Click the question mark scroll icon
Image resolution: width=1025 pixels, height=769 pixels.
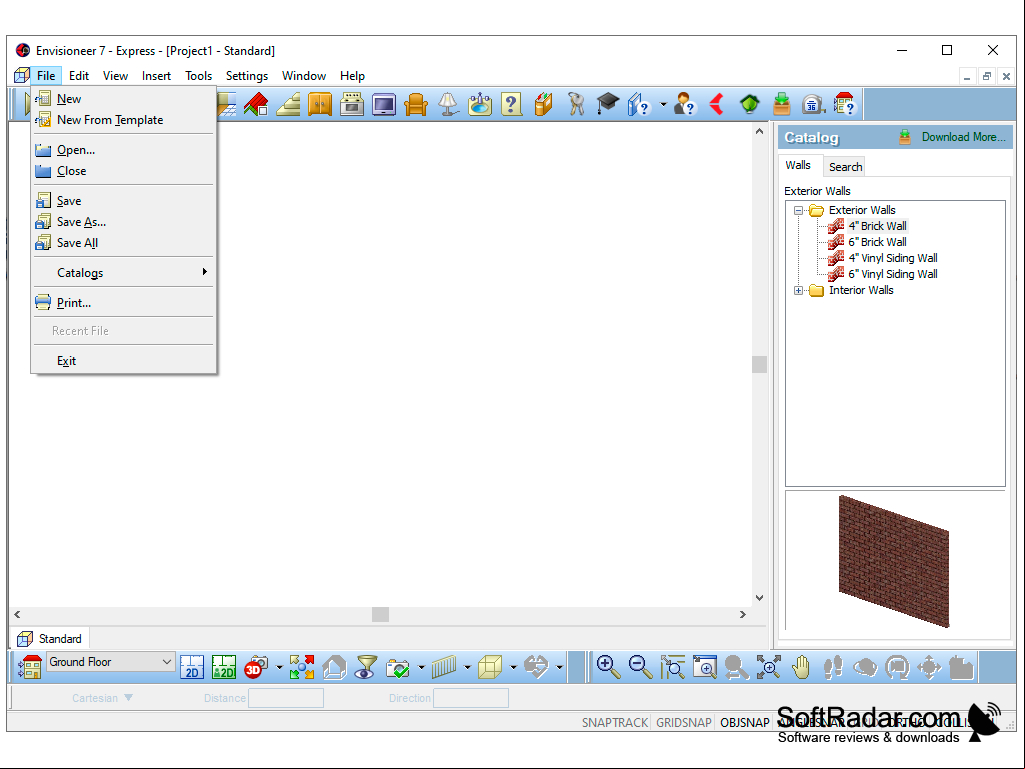511,105
